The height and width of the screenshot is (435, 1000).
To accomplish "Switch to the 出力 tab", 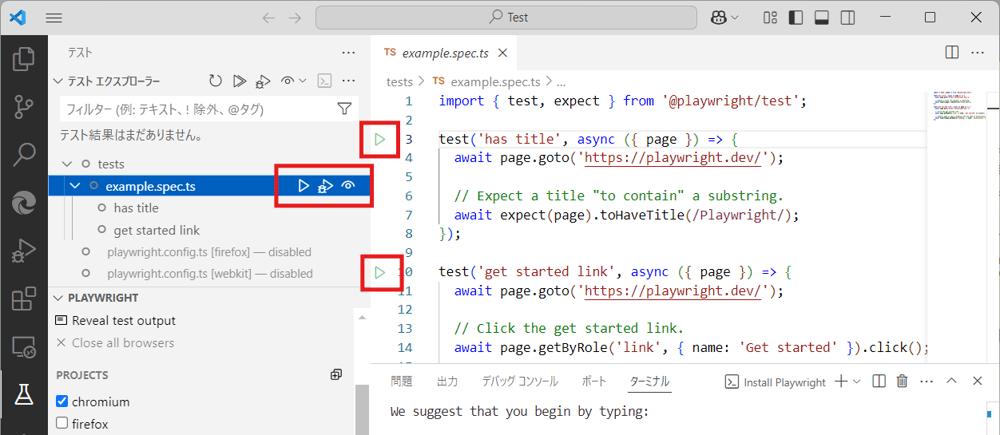I will pos(447,381).
